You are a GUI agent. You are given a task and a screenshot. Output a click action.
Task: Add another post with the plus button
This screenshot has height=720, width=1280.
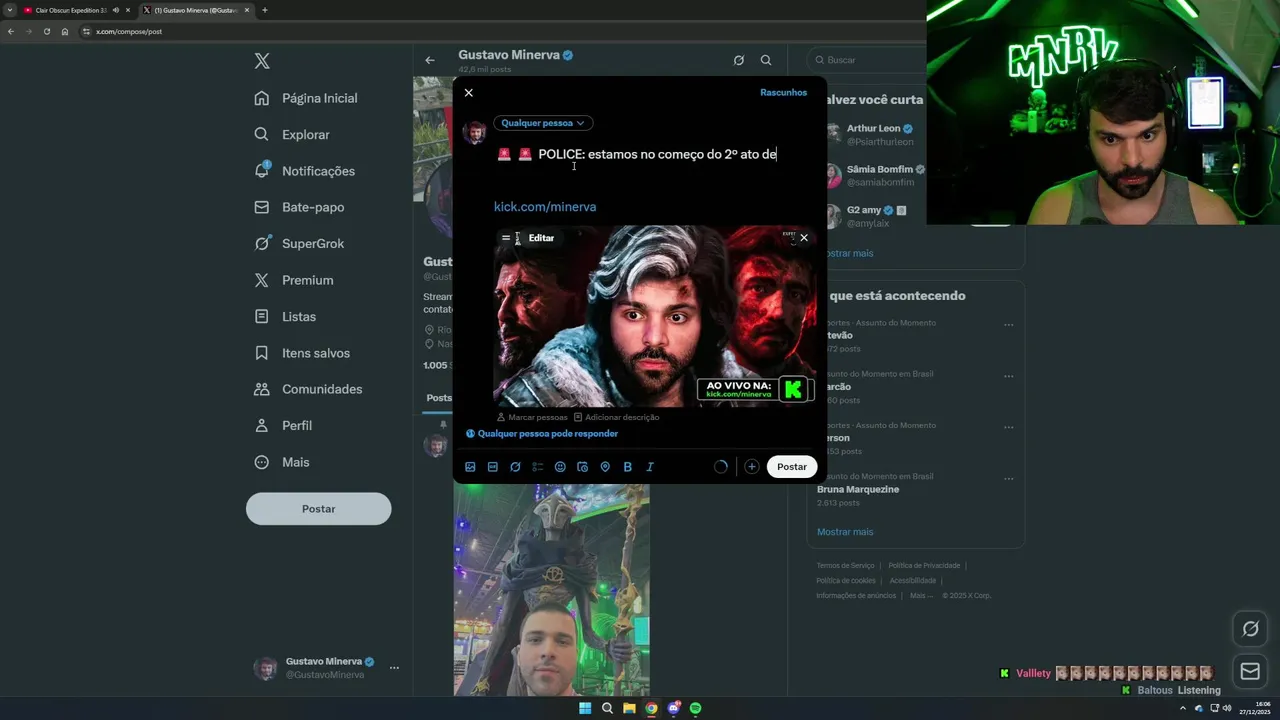[751, 467]
